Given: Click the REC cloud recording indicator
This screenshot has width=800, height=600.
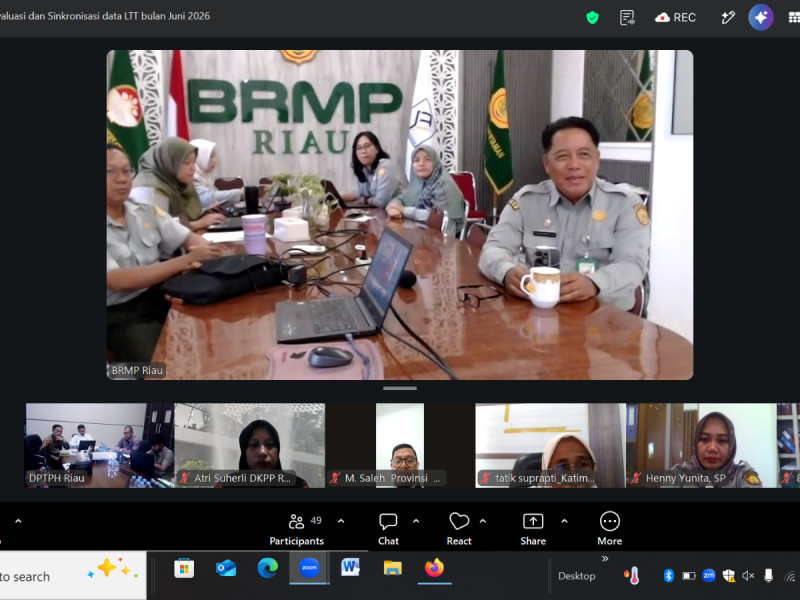Looking at the screenshot, I should pyautogui.click(x=675, y=18).
